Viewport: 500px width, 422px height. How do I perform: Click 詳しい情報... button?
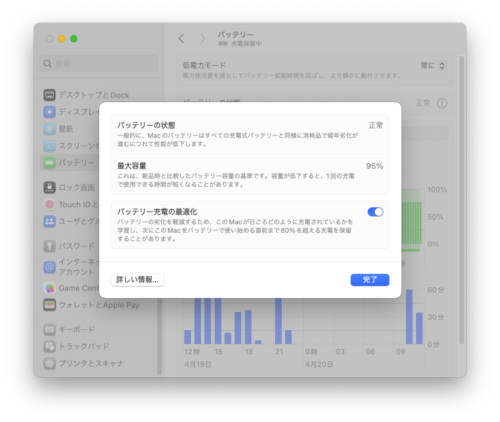137,280
